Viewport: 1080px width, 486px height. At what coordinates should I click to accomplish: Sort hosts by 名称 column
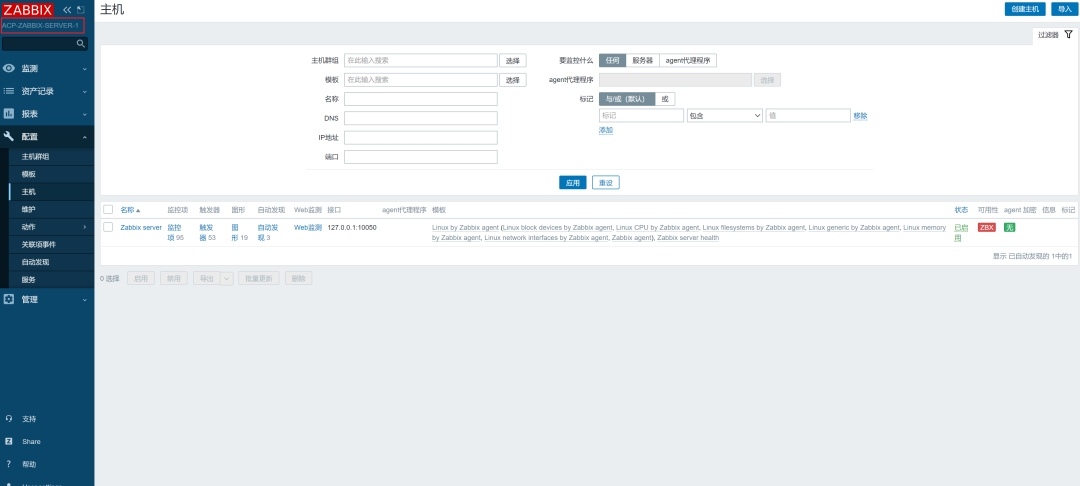point(130,209)
